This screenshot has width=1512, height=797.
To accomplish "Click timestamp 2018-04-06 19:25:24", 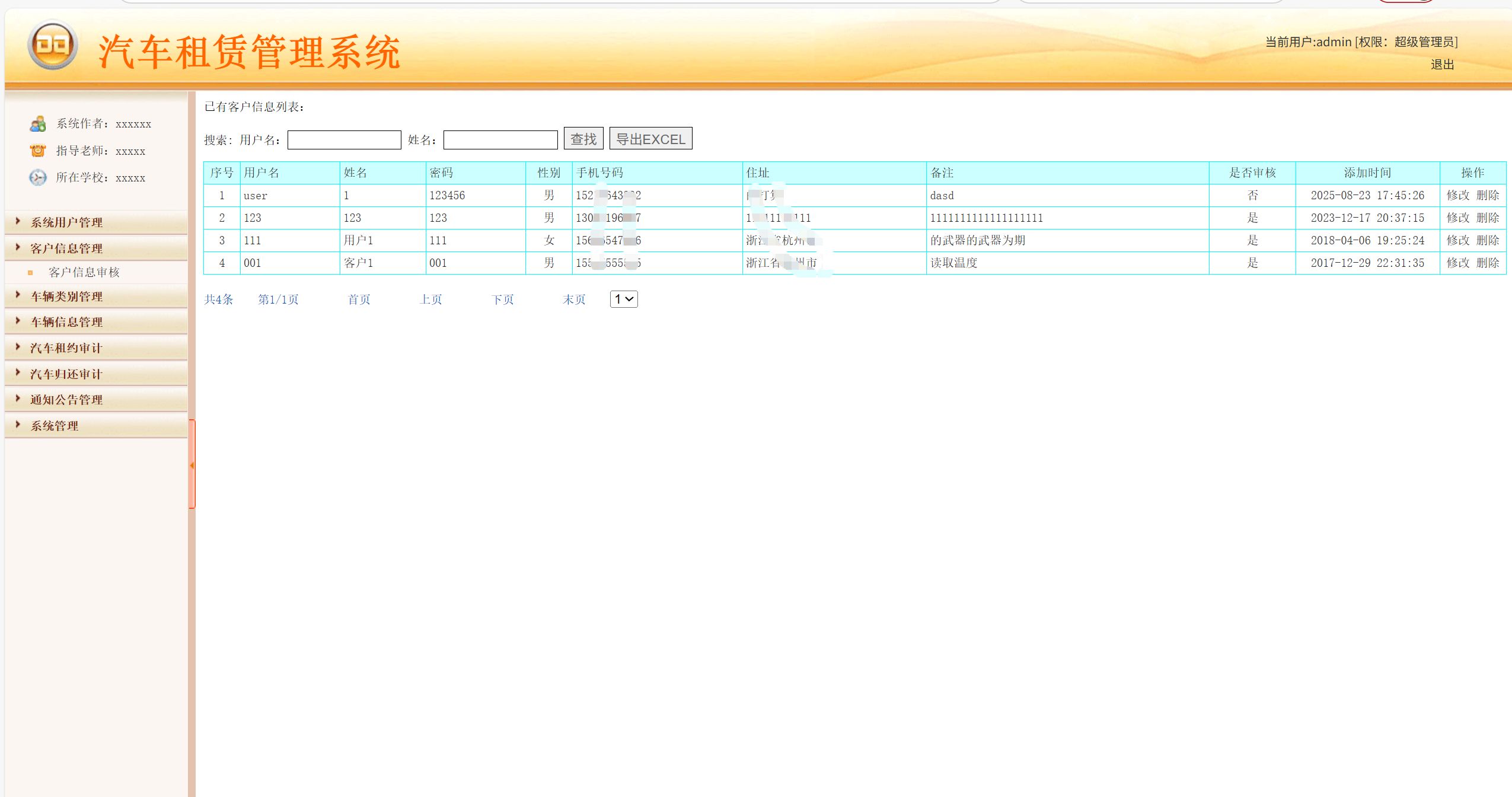I will pos(1367,240).
